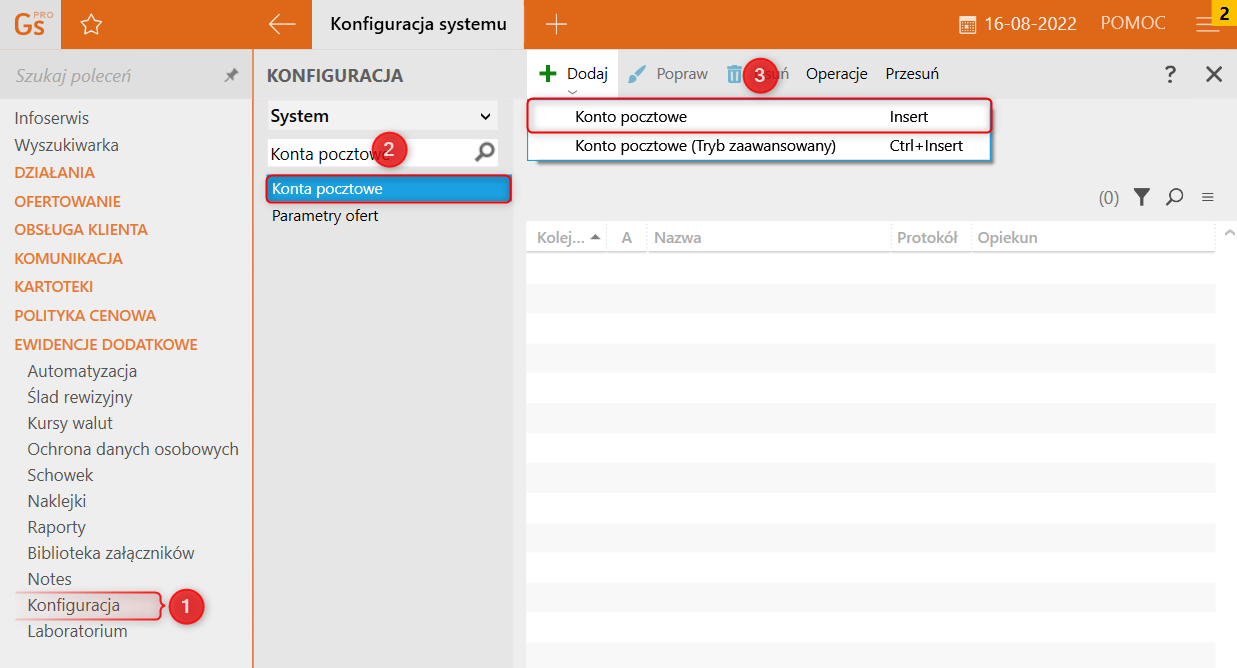Pin the command search panel
The image size is (1237, 668).
(x=231, y=76)
